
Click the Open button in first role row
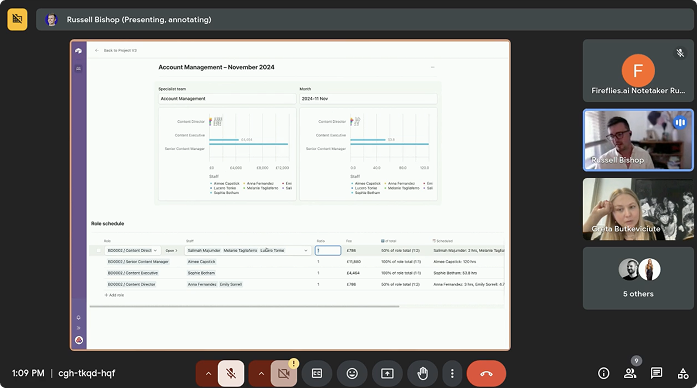[x=171, y=251]
